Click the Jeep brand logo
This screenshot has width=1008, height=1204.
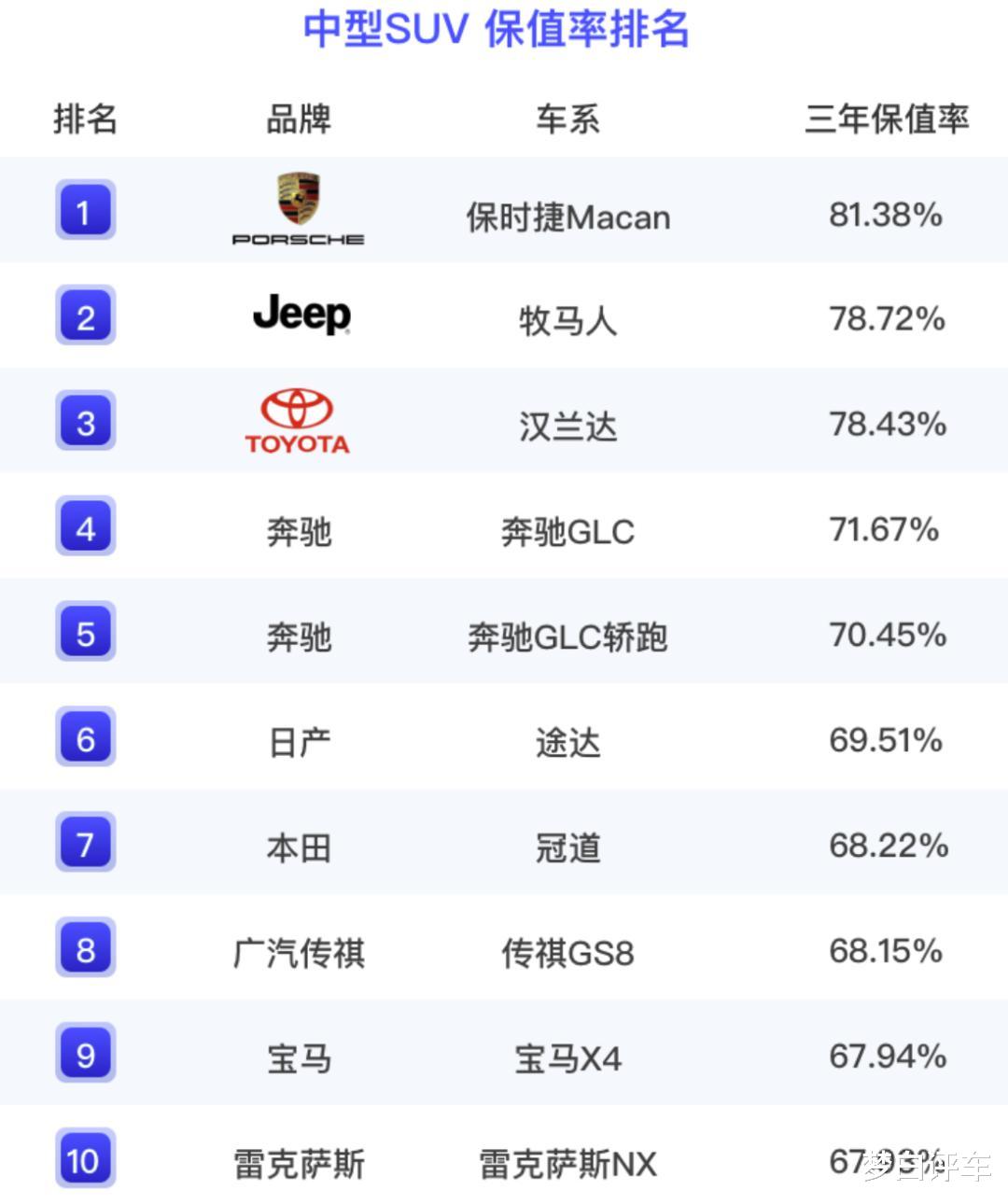pos(301,315)
